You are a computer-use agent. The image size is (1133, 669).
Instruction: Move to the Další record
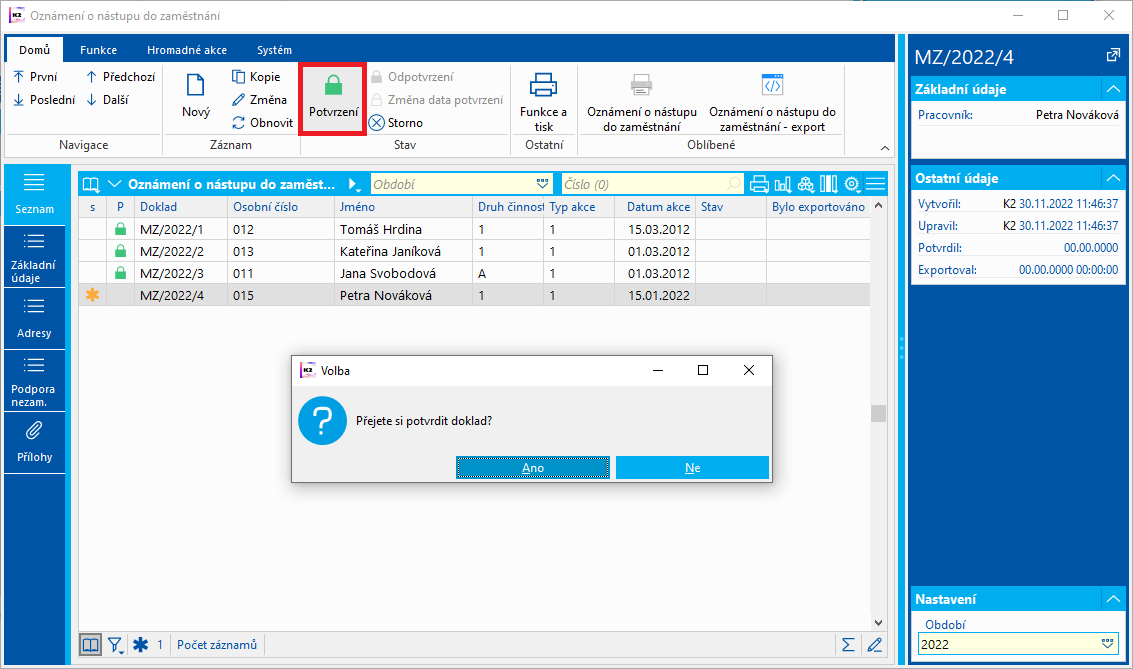pos(107,100)
